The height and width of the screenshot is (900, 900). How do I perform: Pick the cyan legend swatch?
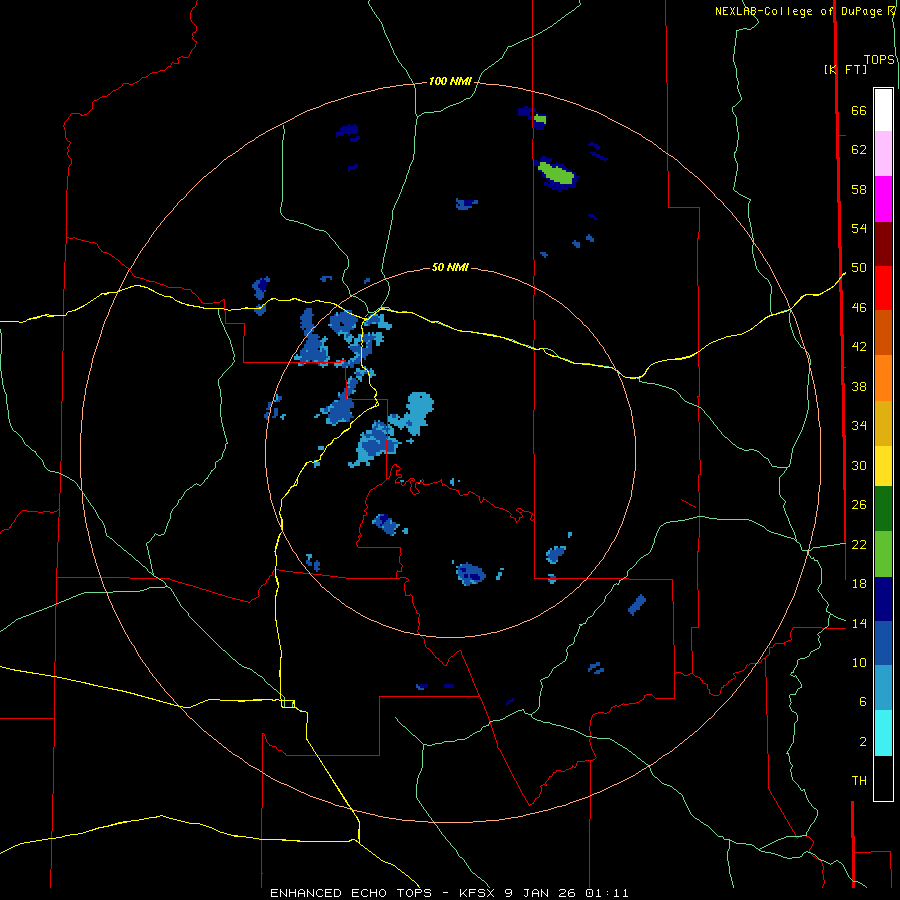pos(883,733)
